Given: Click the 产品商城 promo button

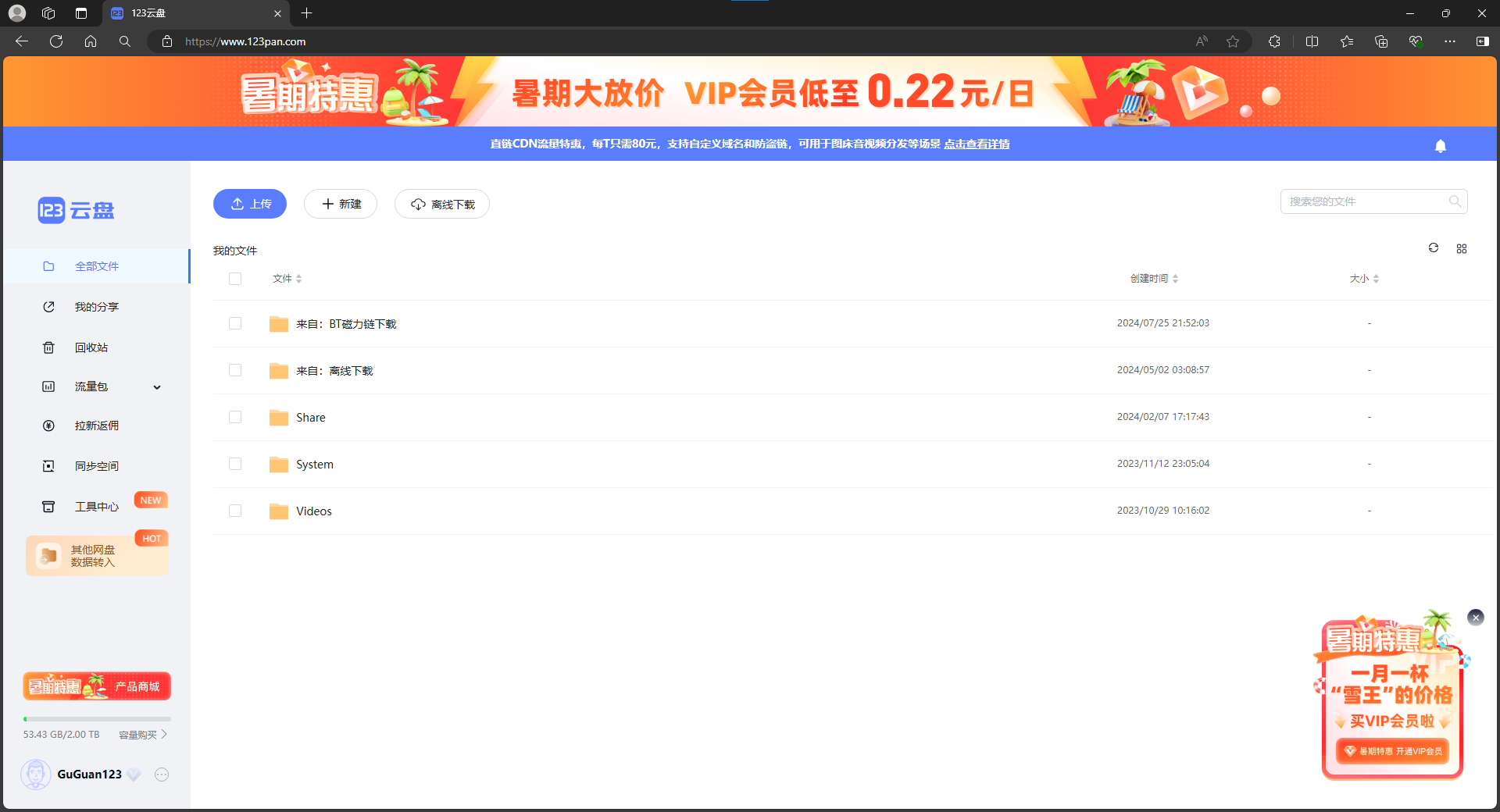Looking at the screenshot, I should pyautogui.click(x=97, y=686).
